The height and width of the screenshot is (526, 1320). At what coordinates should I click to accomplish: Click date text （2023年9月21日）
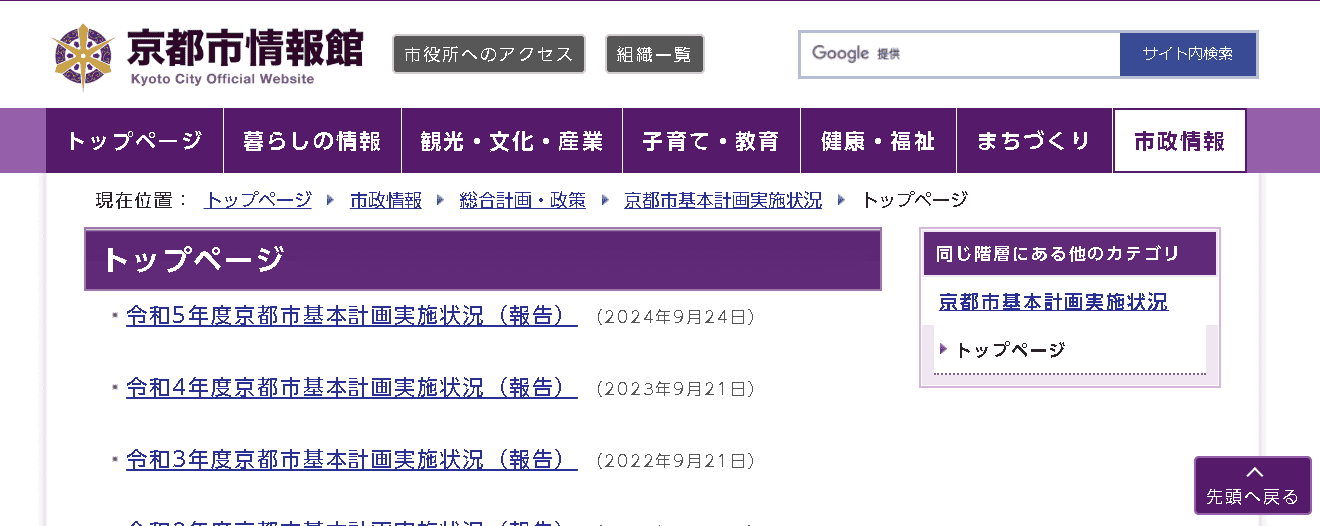tap(675, 389)
